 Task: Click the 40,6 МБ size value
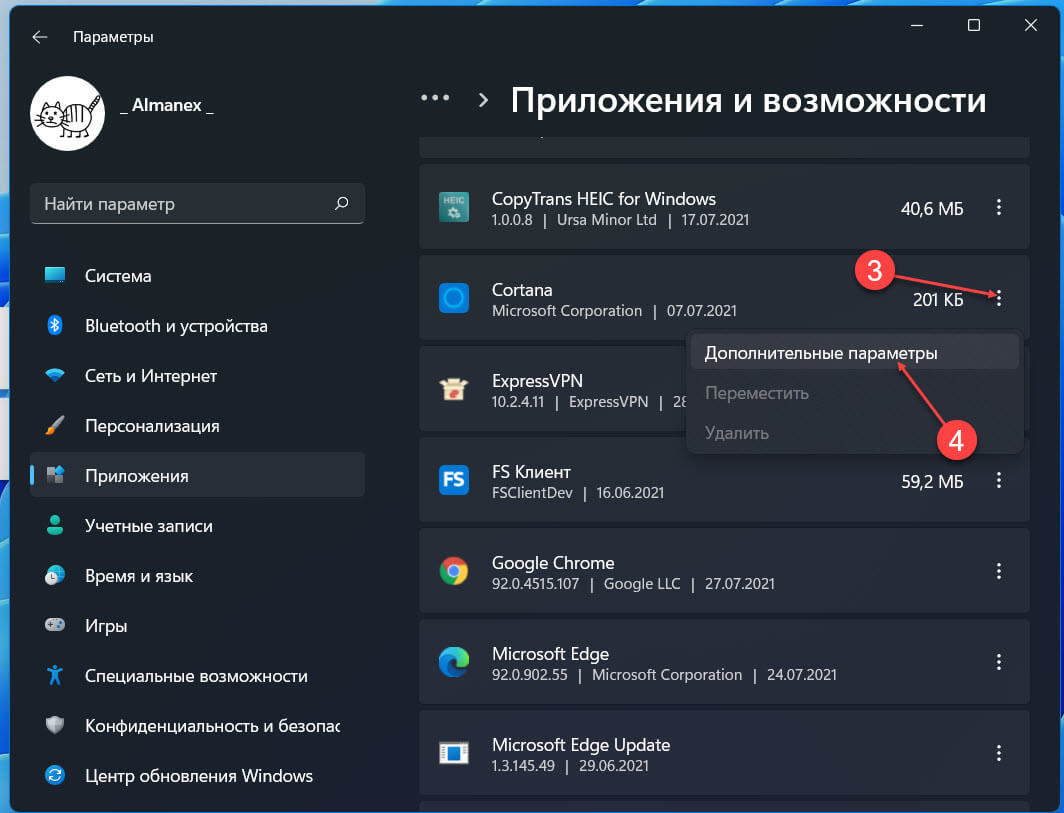point(932,208)
